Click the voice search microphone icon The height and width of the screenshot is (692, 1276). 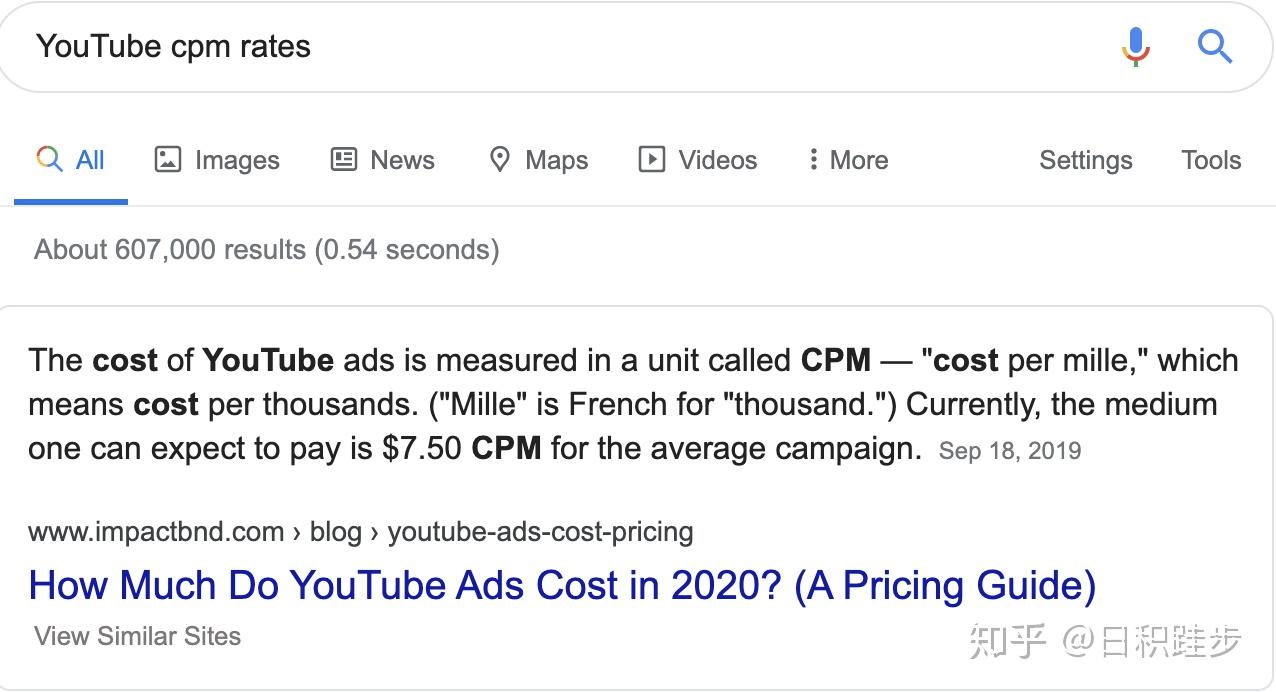pyautogui.click(x=1135, y=46)
